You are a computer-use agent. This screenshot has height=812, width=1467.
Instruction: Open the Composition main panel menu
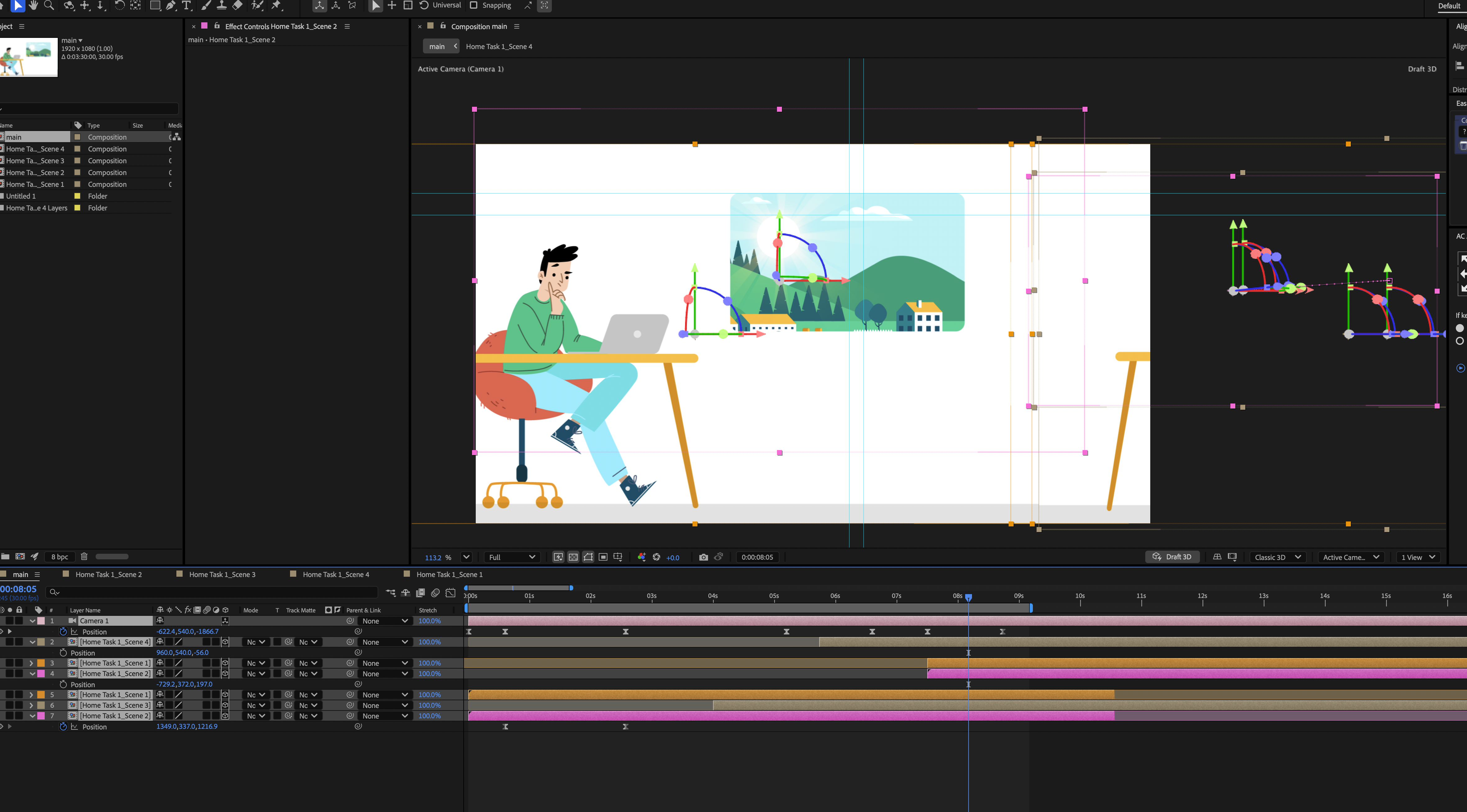[516, 26]
